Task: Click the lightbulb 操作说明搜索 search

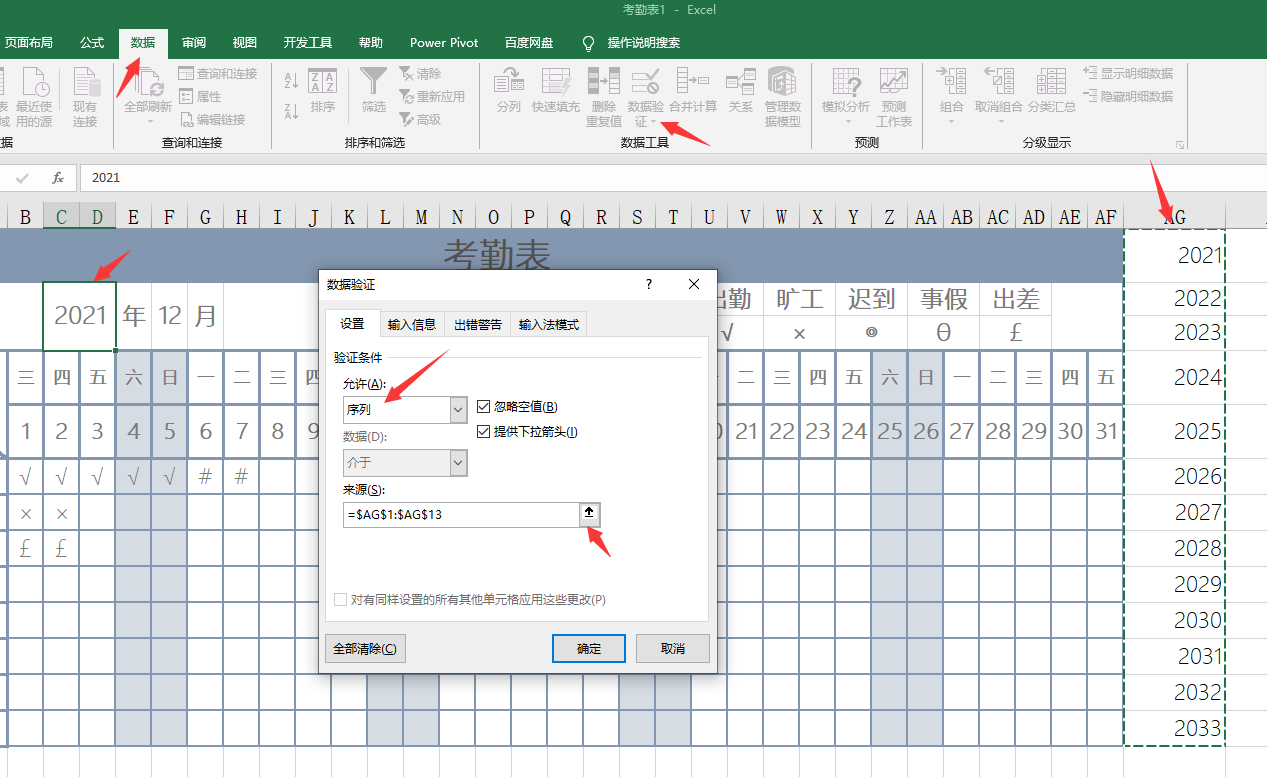Action: pyautogui.click(x=633, y=43)
